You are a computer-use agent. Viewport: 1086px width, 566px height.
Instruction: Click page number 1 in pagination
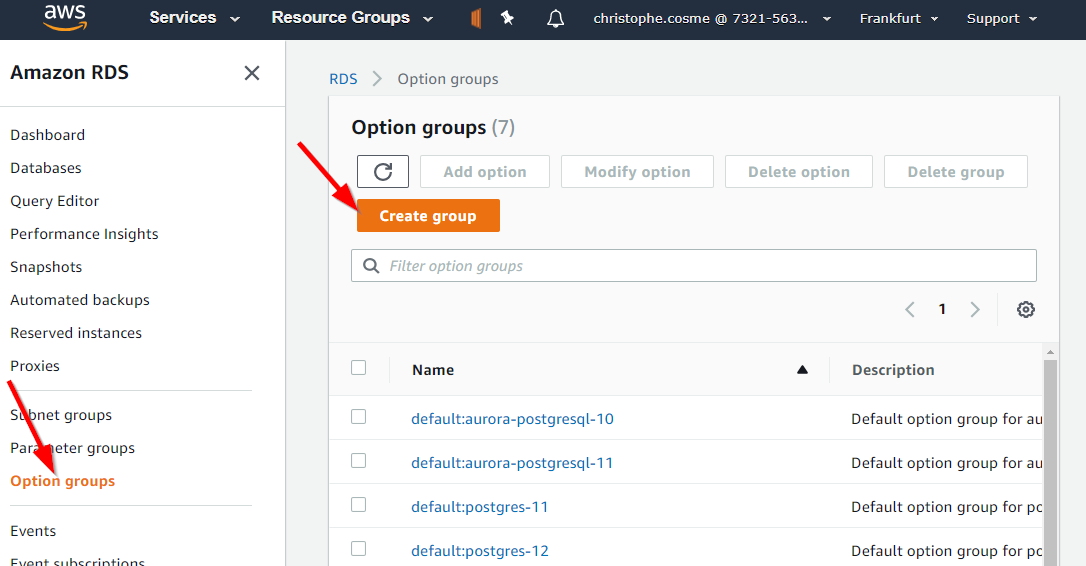pyautogui.click(x=942, y=309)
